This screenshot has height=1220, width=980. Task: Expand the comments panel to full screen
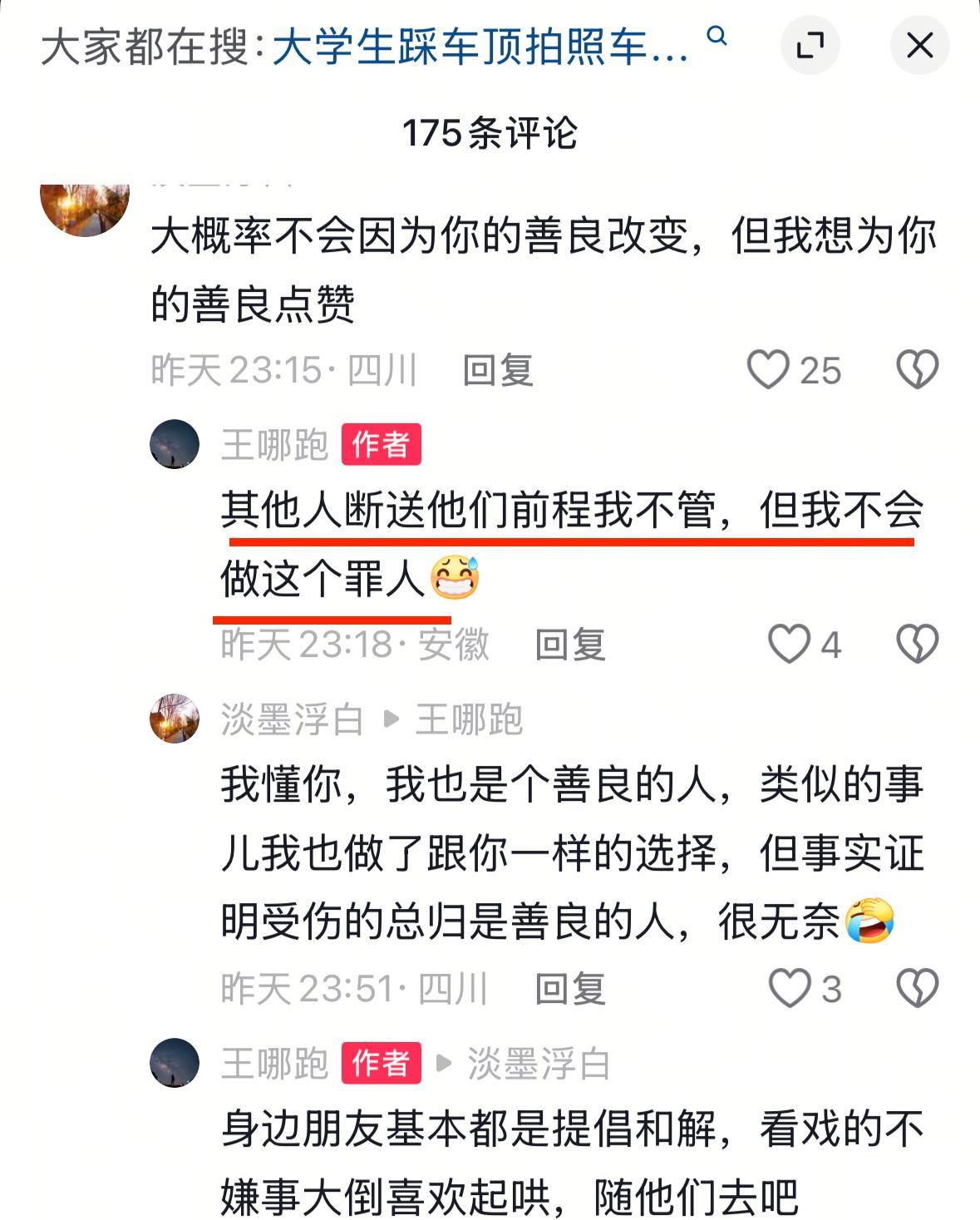tap(810, 46)
